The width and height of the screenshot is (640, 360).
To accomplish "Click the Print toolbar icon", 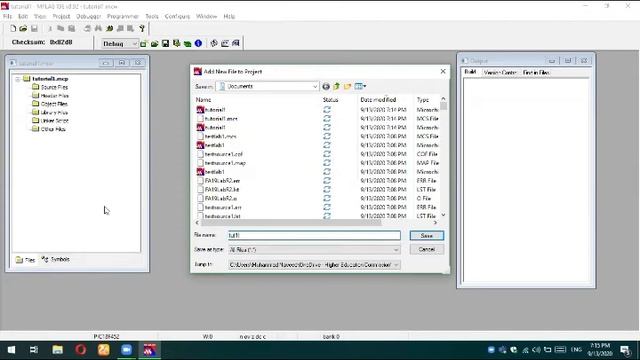I will 87,29.
